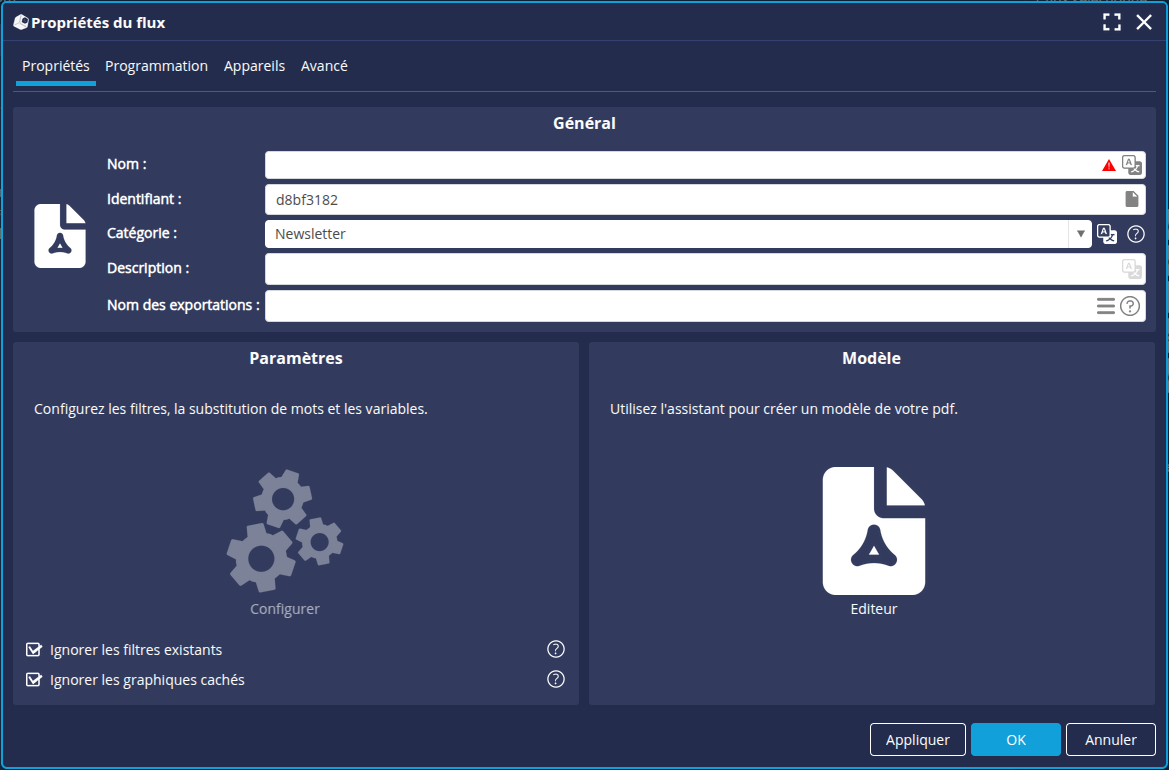Confirm with the OK button

[1015, 740]
